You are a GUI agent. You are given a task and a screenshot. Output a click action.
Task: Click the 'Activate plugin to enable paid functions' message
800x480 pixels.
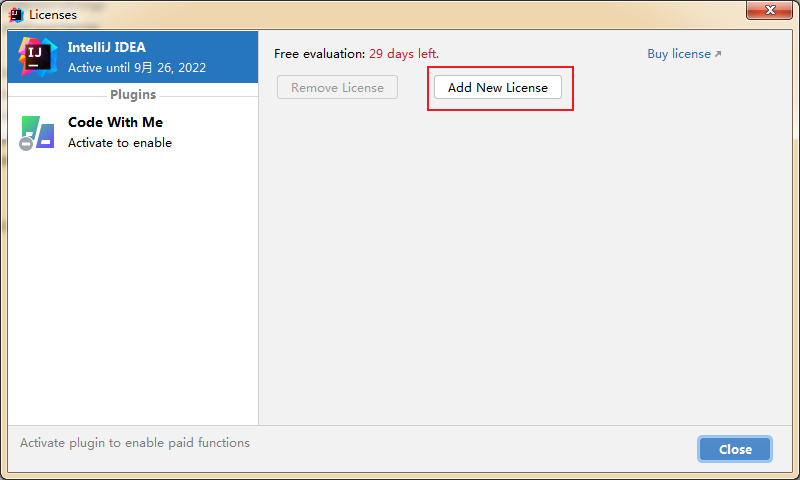135,443
